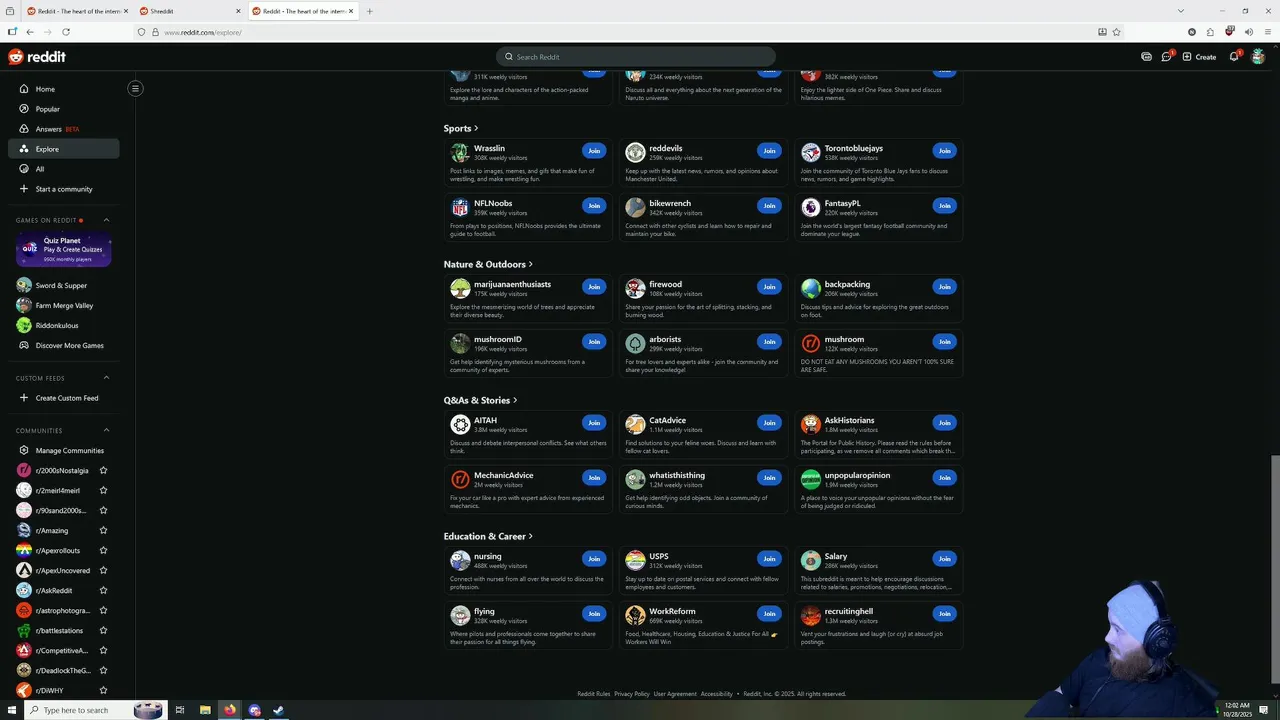Open the Privacy Policy footer link
Screen dimensions: 1280x720
pos(632,694)
